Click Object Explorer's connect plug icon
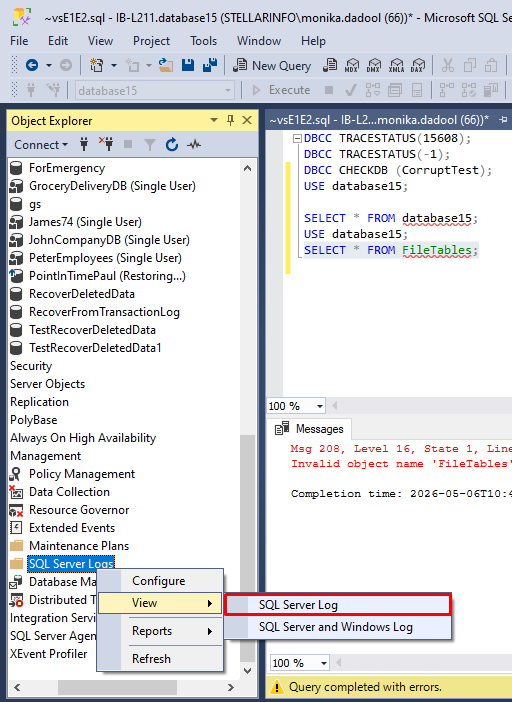 click(84, 144)
